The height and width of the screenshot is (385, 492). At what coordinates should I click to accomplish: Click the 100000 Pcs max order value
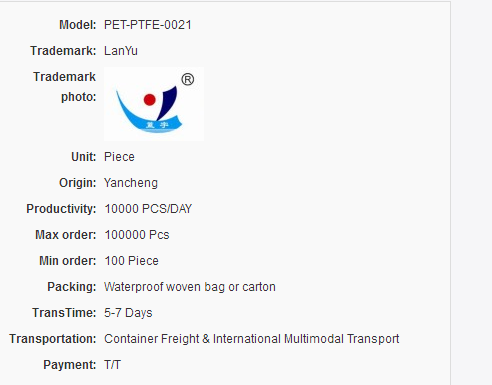pos(137,235)
